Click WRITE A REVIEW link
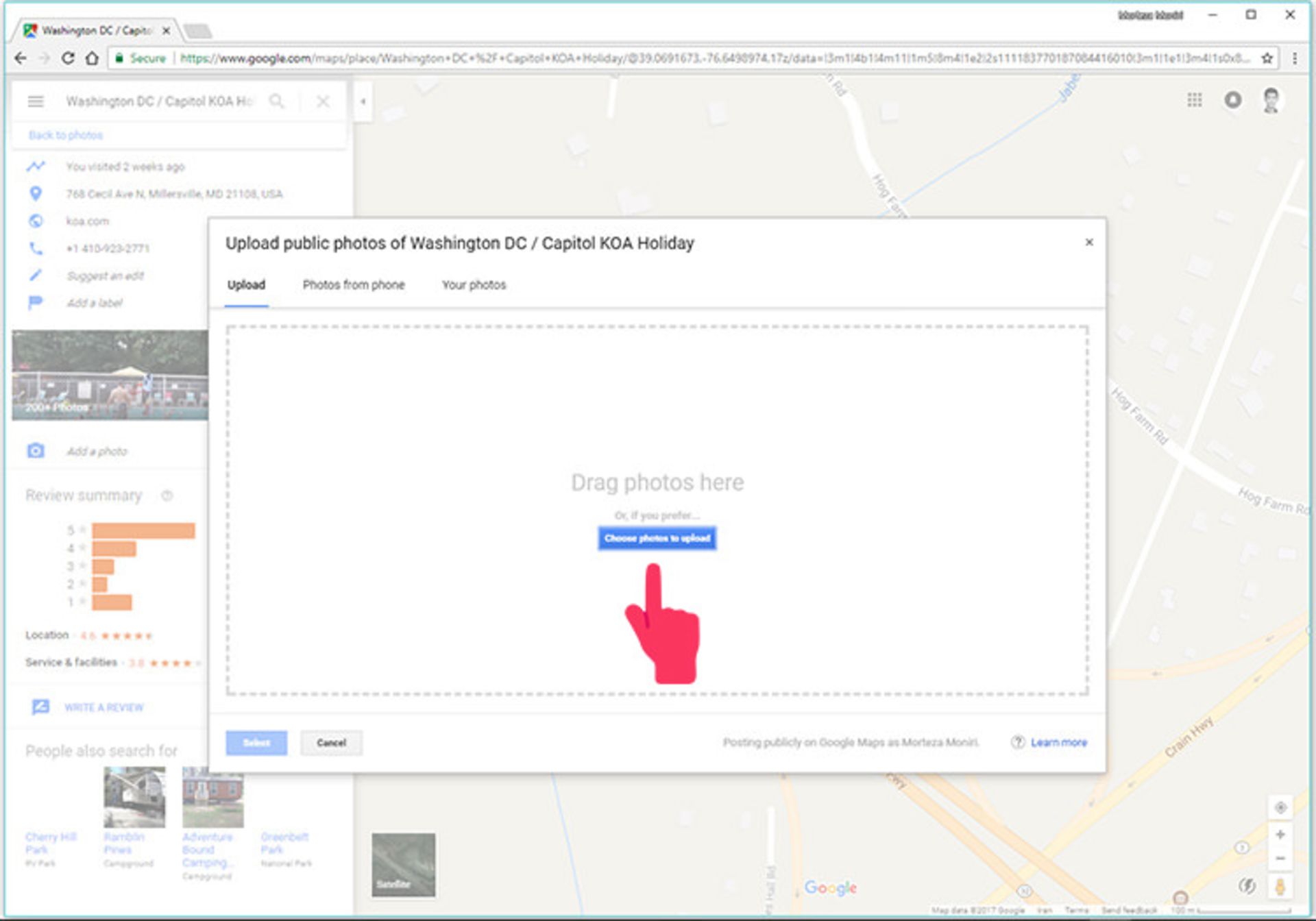The image size is (1316, 921). click(104, 707)
